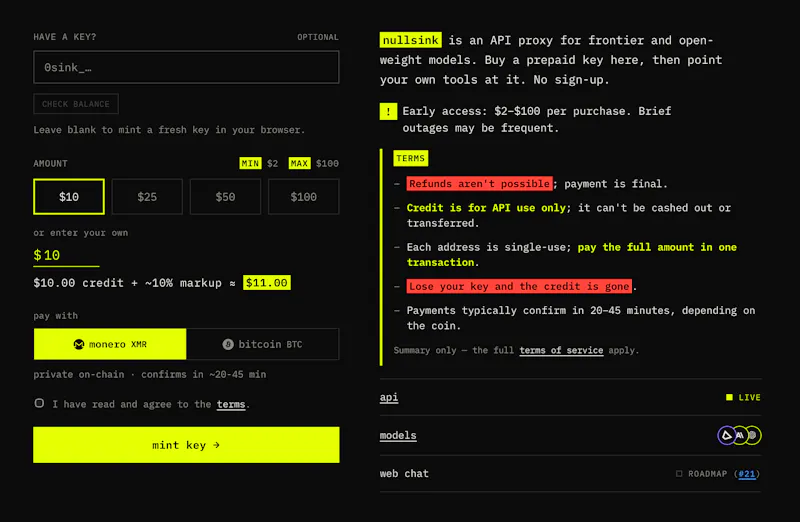Click the LIVE status indicator square
This screenshot has width=800, height=522.
pos(730,397)
